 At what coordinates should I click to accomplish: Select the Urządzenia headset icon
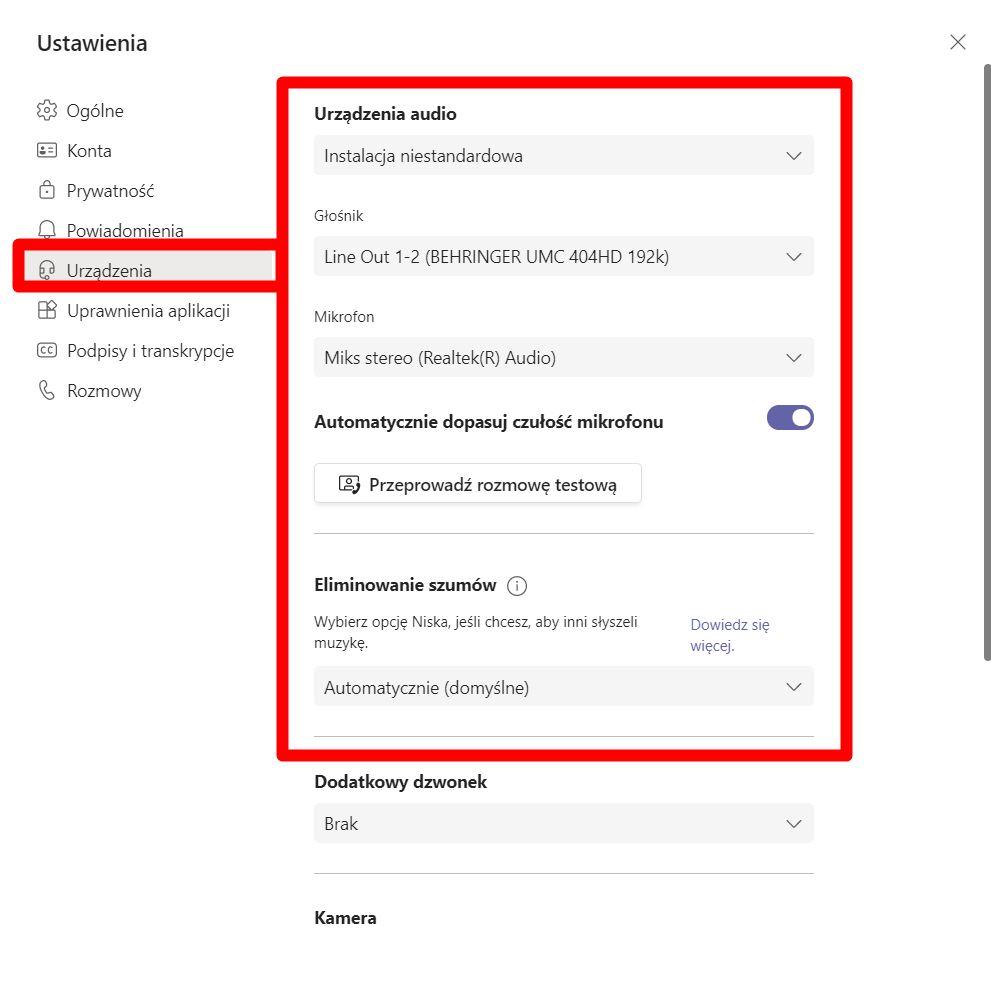(x=47, y=270)
